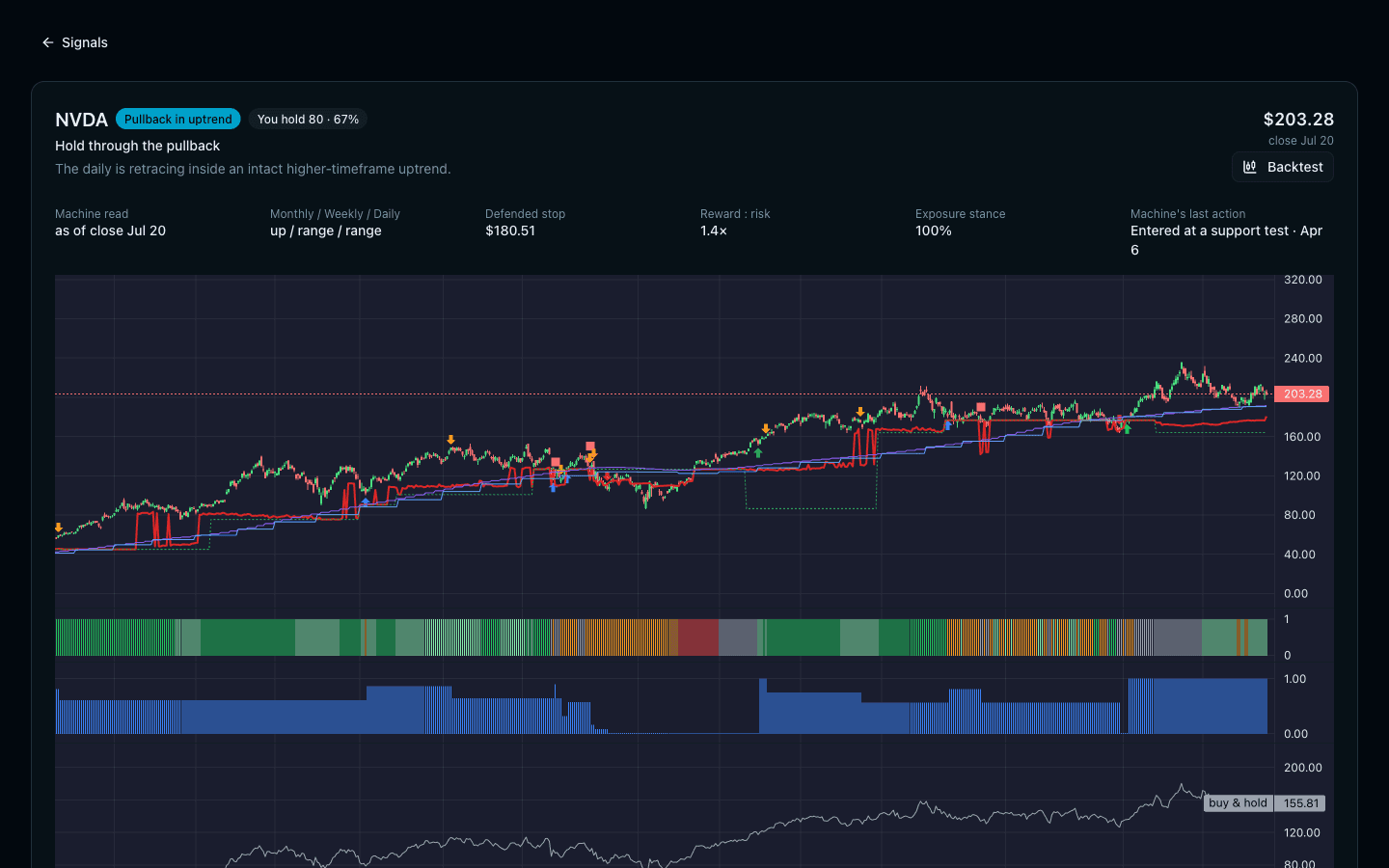
Task: Click the daily retracing description text
Action: [x=253, y=169]
